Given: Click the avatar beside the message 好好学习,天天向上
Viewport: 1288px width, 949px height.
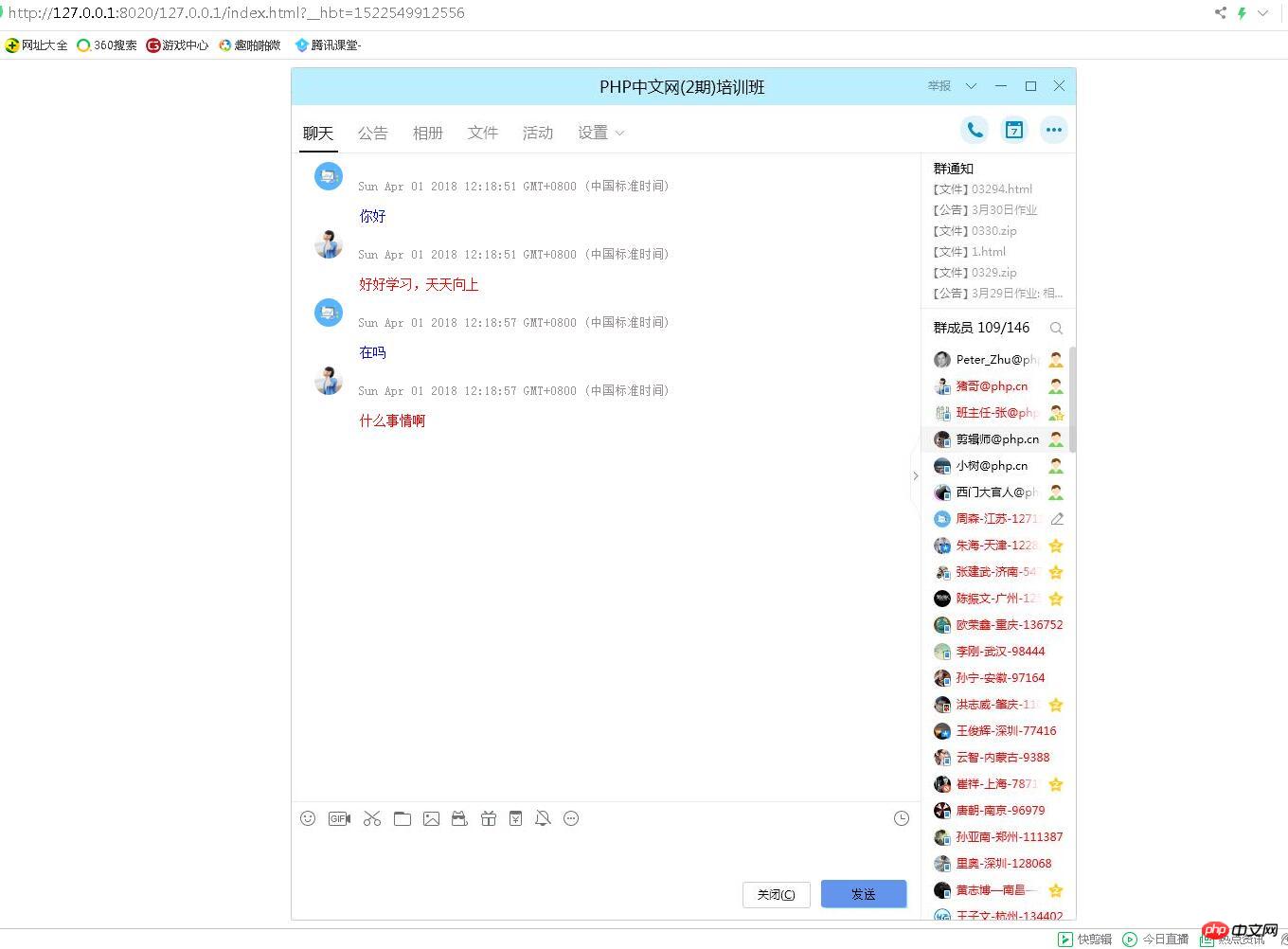Looking at the screenshot, I should pos(329,244).
